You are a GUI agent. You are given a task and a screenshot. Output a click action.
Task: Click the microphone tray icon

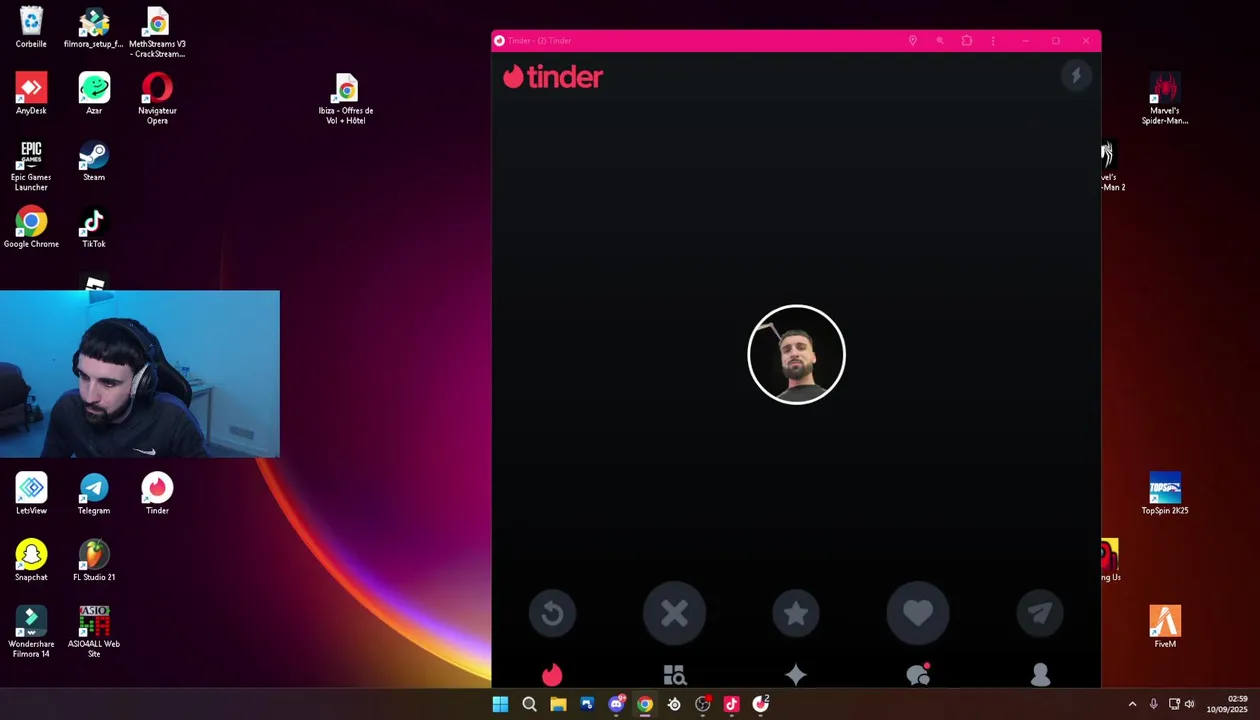1153,704
